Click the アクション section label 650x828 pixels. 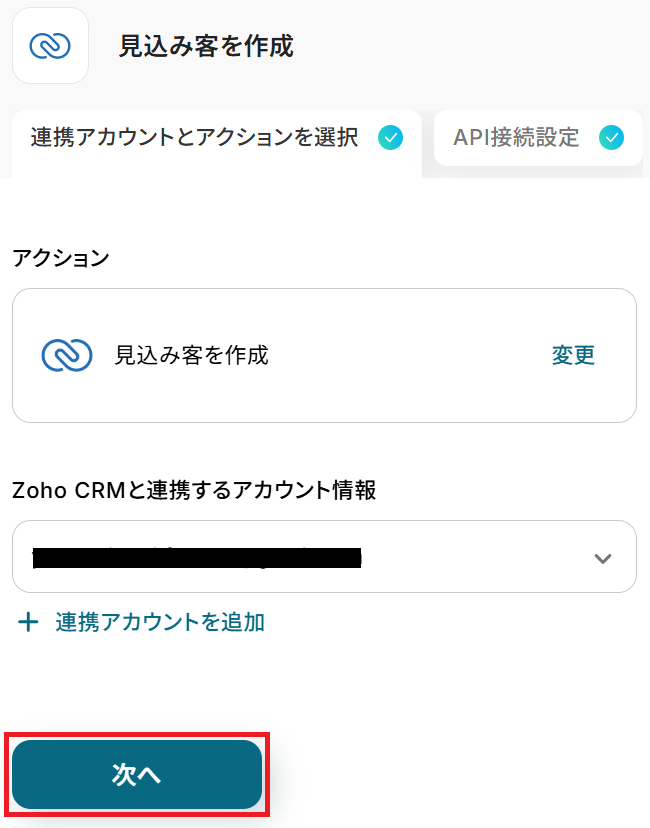pos(60,257)
